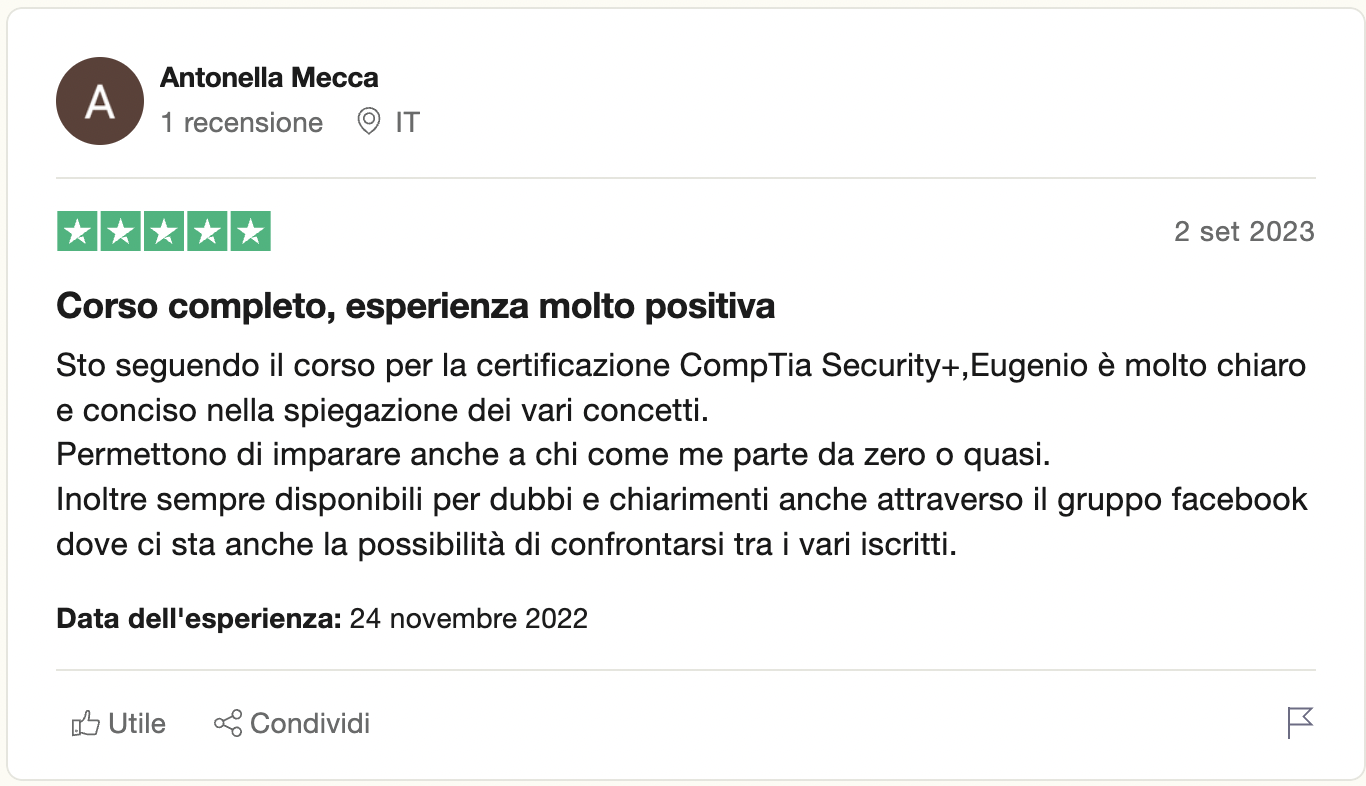The width and height of the screenshot is (1366, 786).
Task: Click the fifth green rating star
Action: pos(251,232)
